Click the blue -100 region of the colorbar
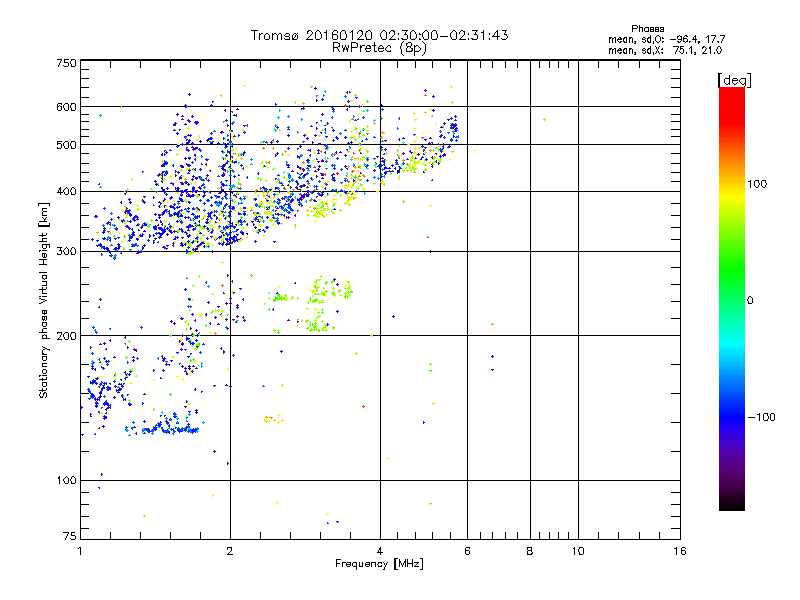This screenshot has width=800, height=600. coord(732,417)
